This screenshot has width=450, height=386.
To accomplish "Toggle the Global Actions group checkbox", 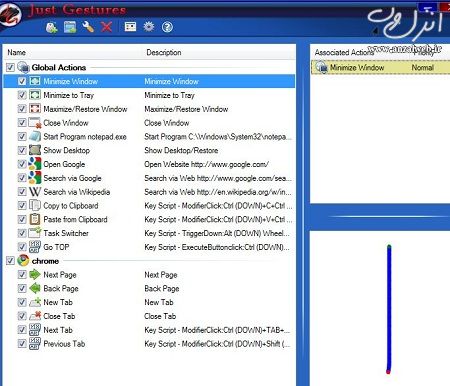I will (x=10, y=67).
